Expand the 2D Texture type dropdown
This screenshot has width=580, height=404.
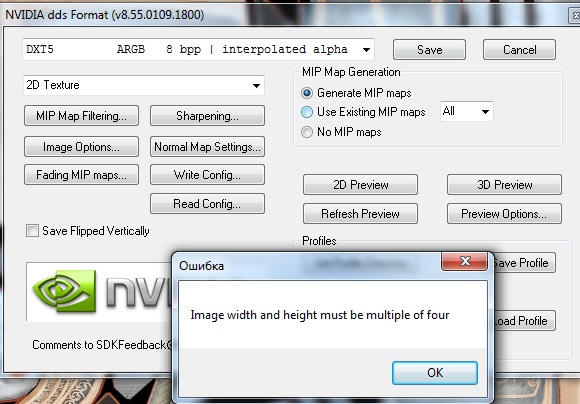(x=144, y=85)
